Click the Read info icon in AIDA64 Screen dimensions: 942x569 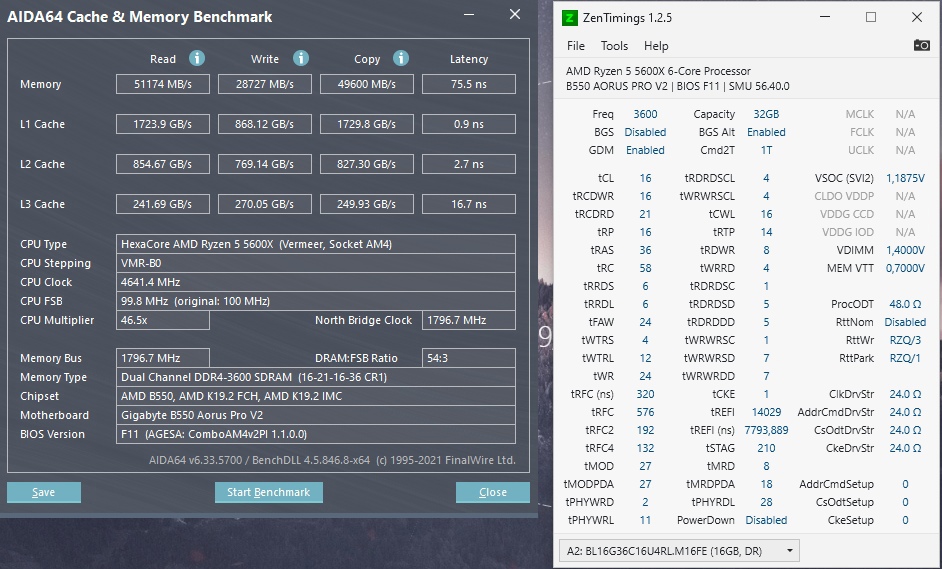coord(196,58)
